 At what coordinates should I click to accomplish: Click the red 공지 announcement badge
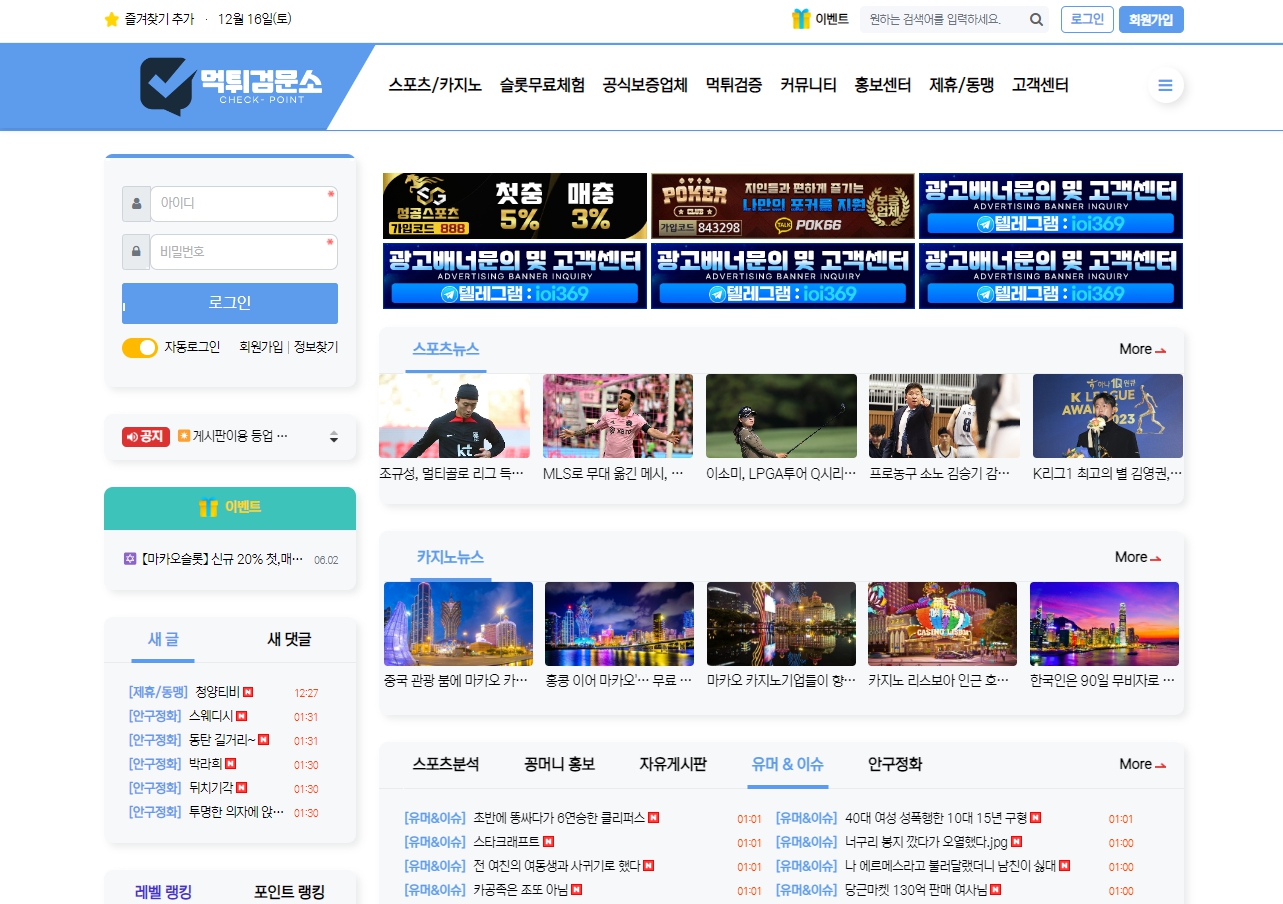coord(146,437)
